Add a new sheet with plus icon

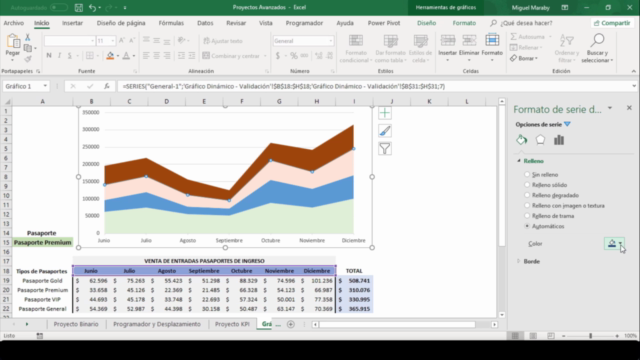[291, 324]
